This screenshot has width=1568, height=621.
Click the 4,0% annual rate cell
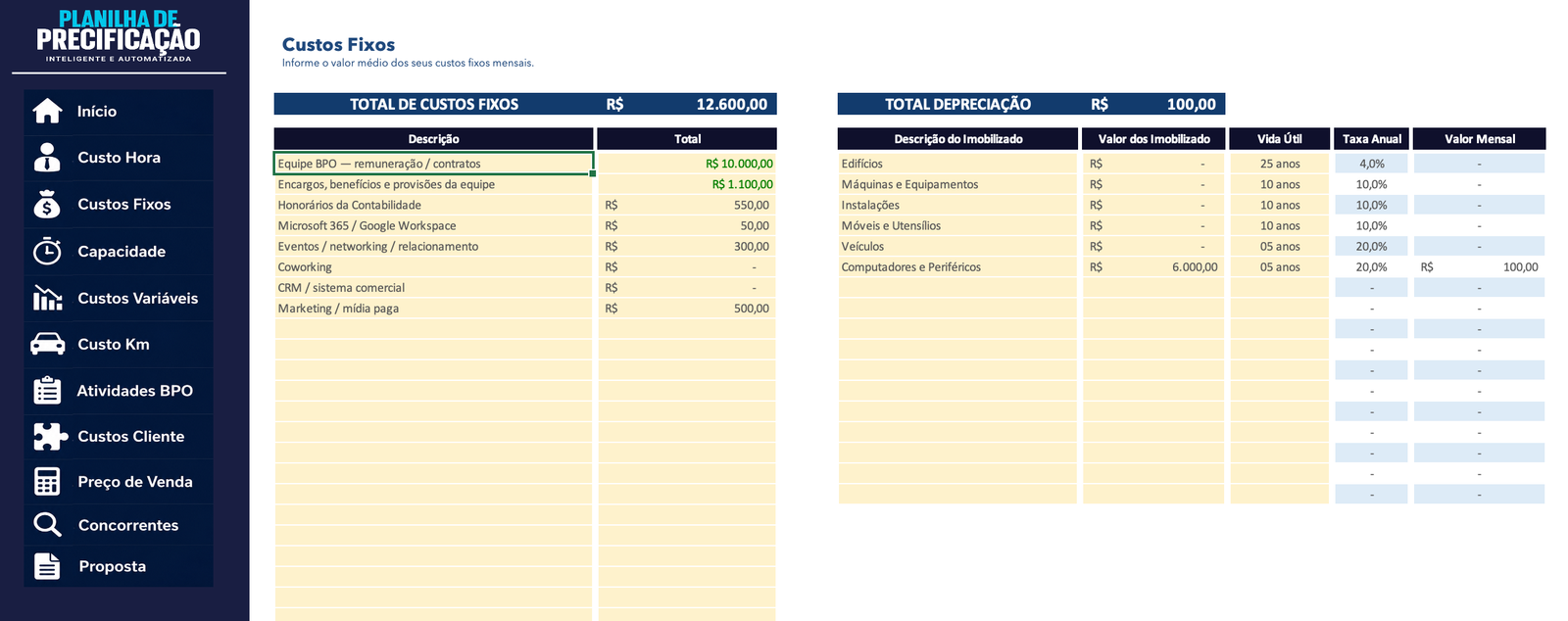[x=1371, y=164]
